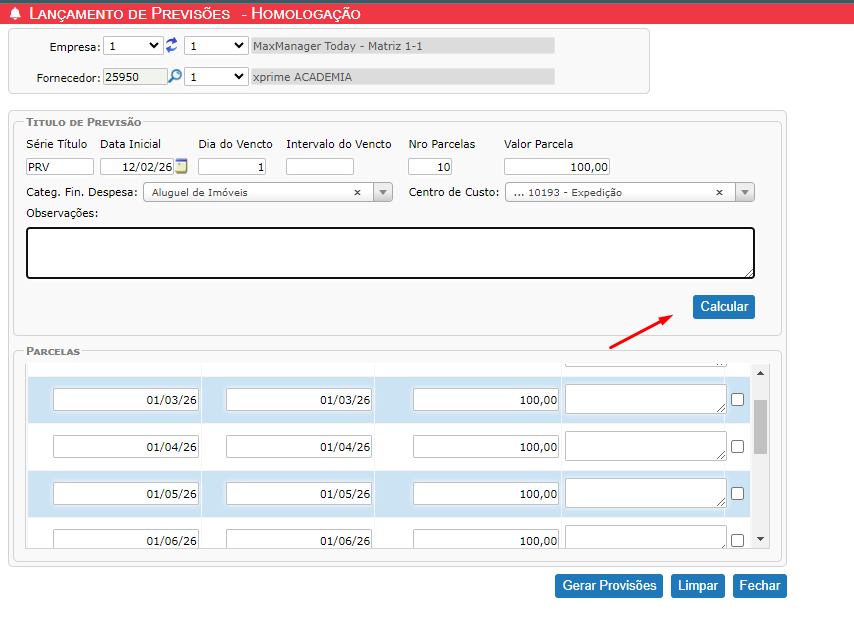The height and width of the screenshot is (643, 854).
Task: Check the box for the 01/03/26 installment
Action: [x=738, y=400]
